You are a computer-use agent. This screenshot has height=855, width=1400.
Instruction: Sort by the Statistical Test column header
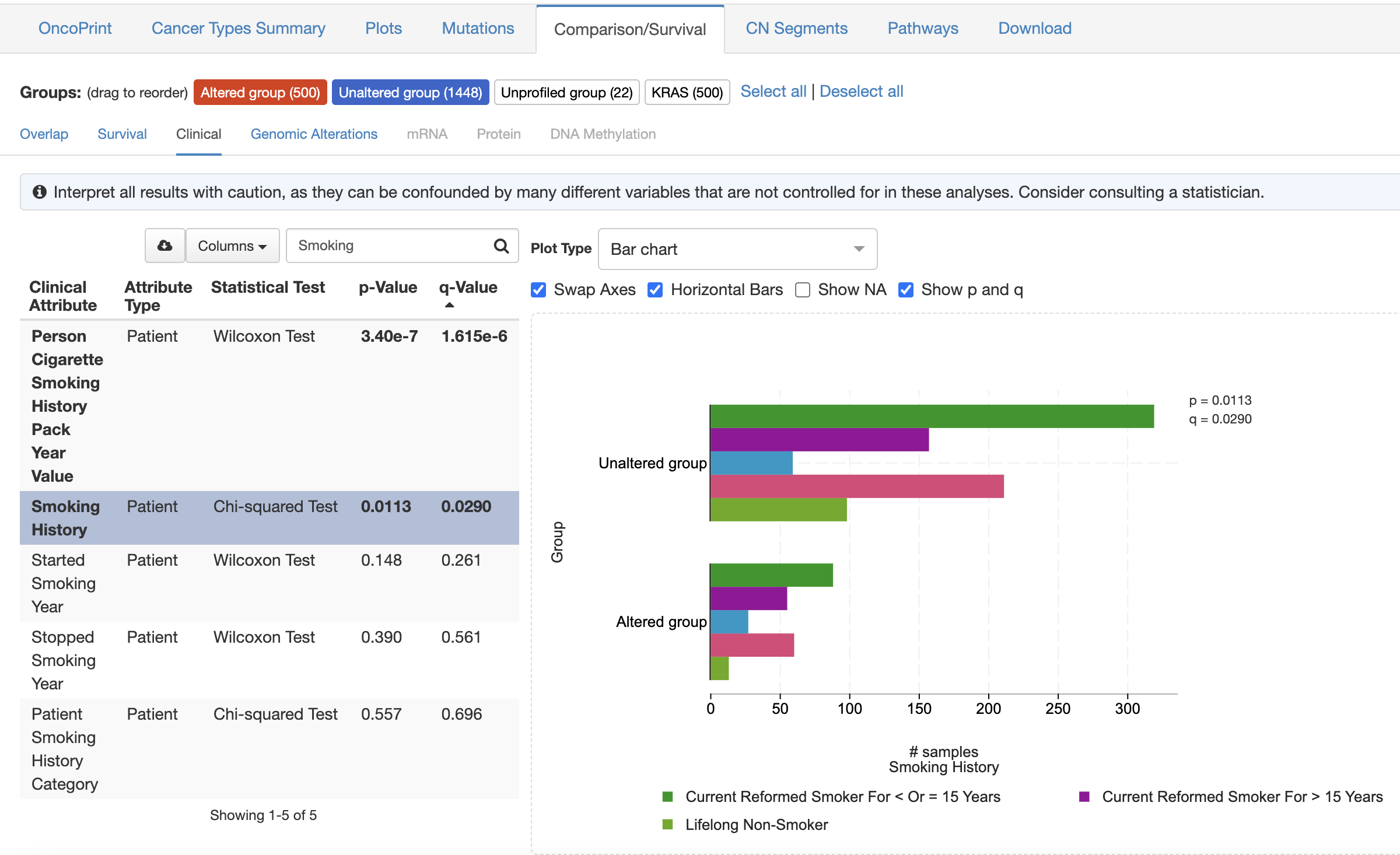click(x=268, y=288)
